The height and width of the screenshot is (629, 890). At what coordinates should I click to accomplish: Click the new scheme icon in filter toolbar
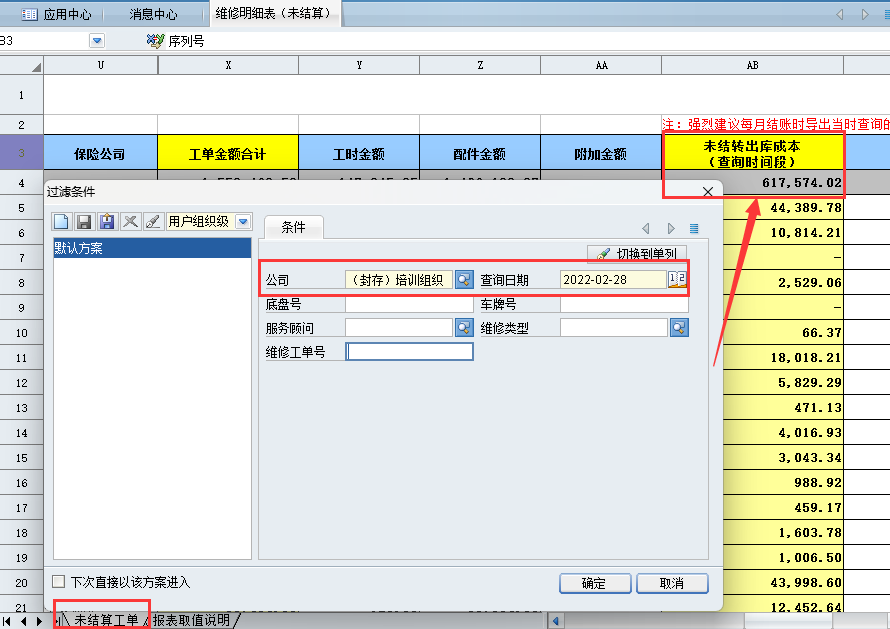click(x=63, y=221)
